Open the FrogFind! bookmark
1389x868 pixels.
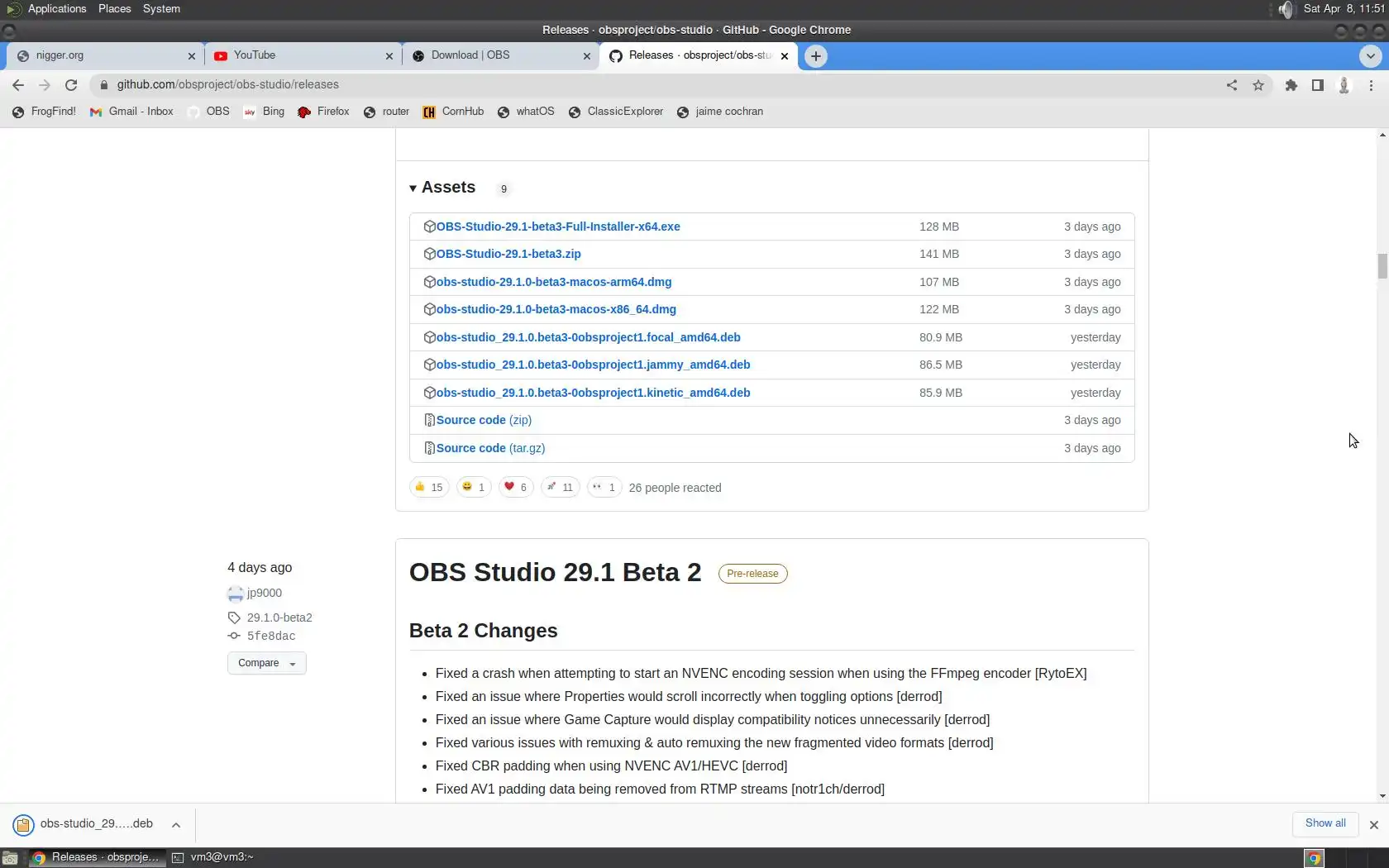click(x=44, y=112)
